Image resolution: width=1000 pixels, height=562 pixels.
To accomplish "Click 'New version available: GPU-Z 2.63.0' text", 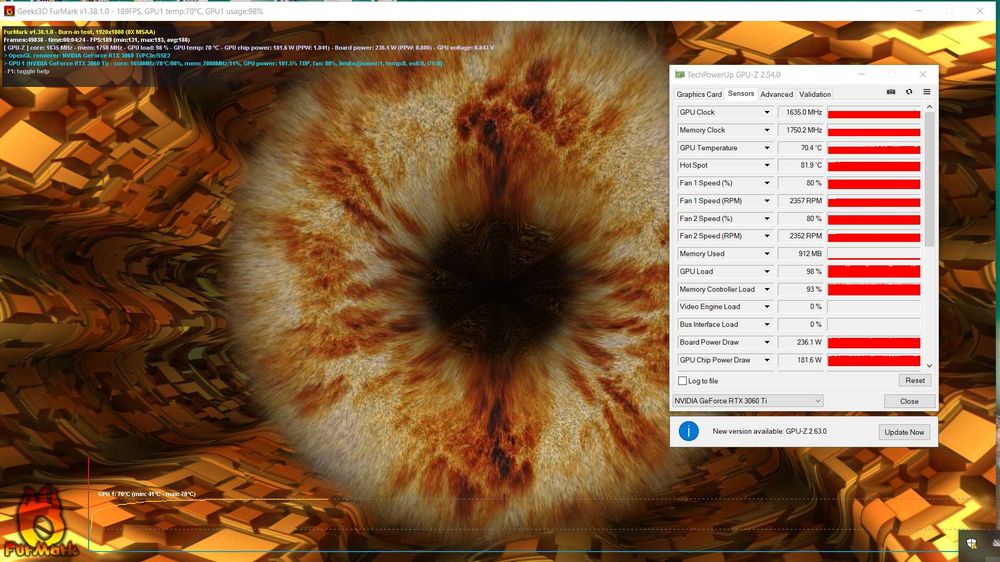I will click(x=769, y=431).
